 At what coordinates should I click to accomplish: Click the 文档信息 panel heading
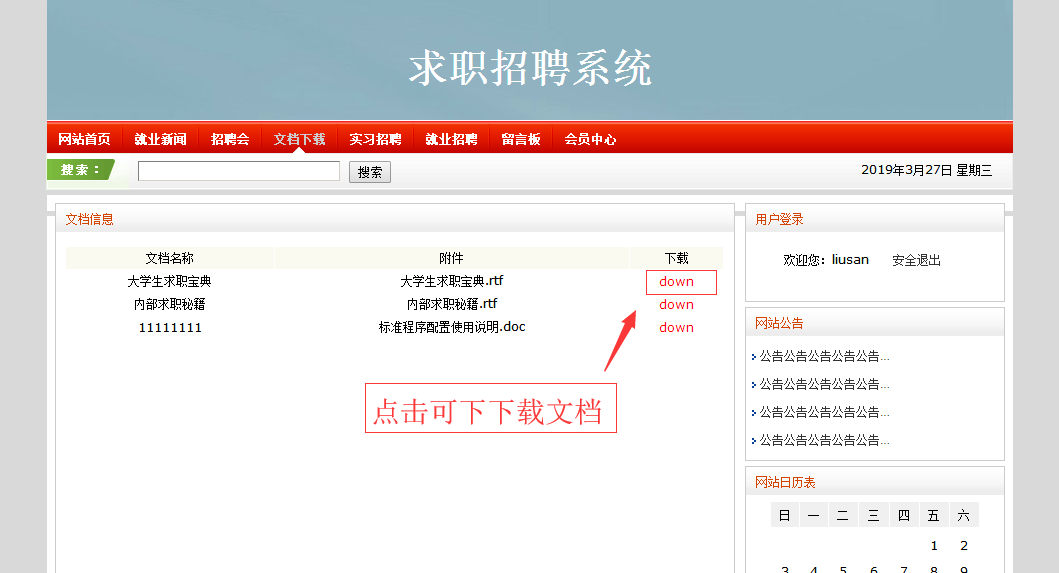coord(89,220)
